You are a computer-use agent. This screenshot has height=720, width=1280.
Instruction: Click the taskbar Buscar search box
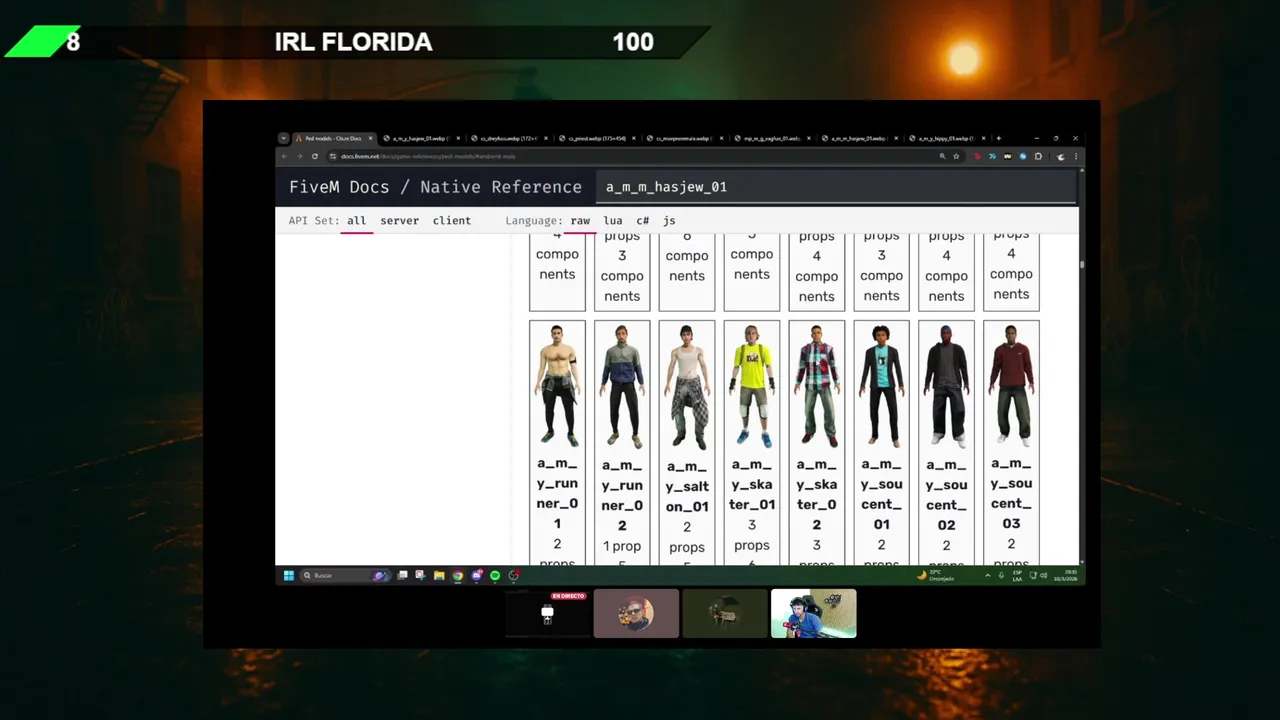tap(346, 575)
